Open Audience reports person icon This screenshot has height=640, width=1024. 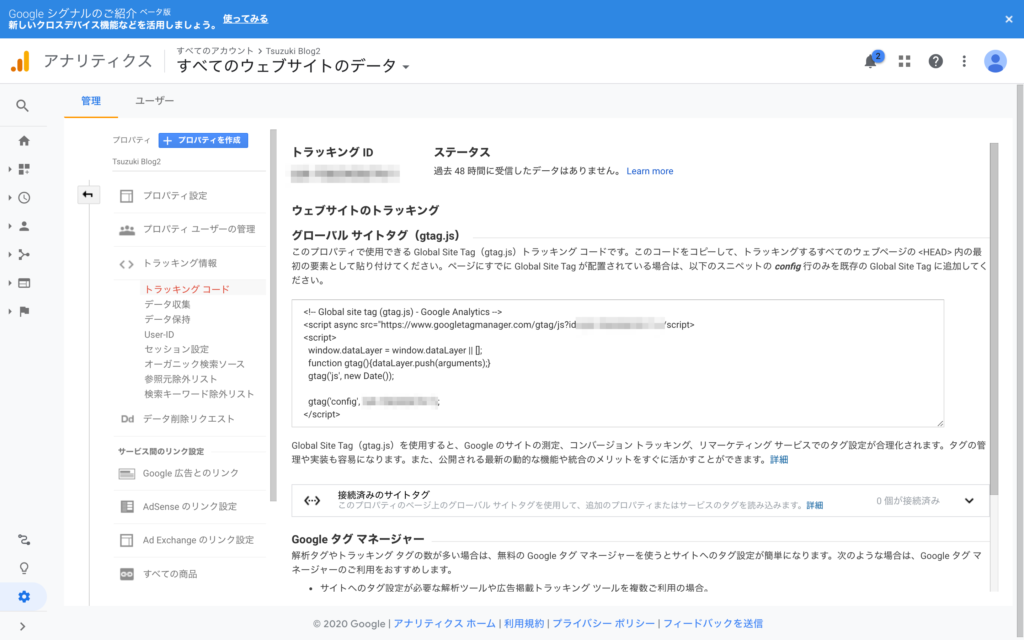click(24, 226)
